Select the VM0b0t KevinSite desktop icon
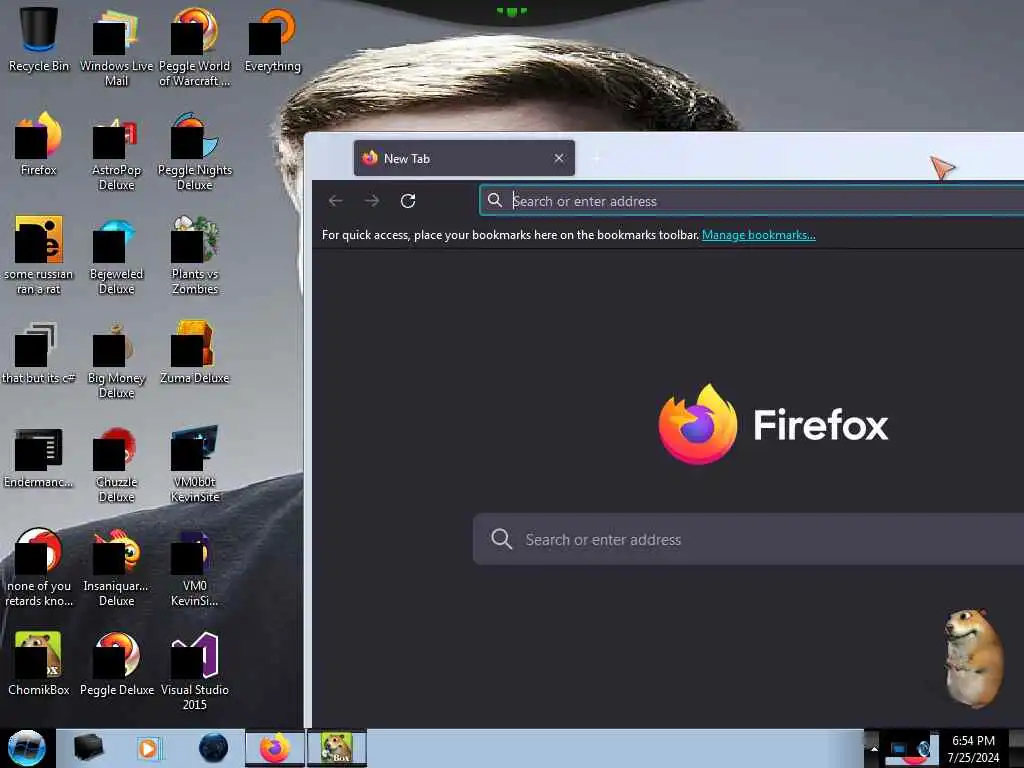 [195, 464]
